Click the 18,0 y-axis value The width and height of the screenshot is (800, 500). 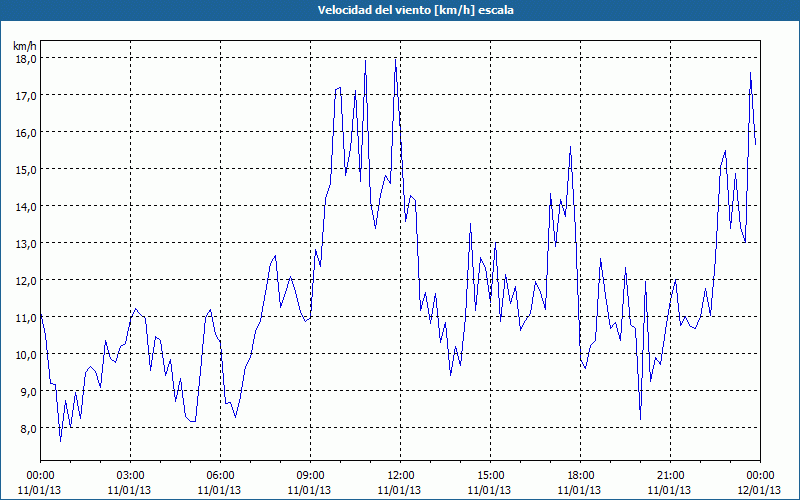tap(26, 59)
